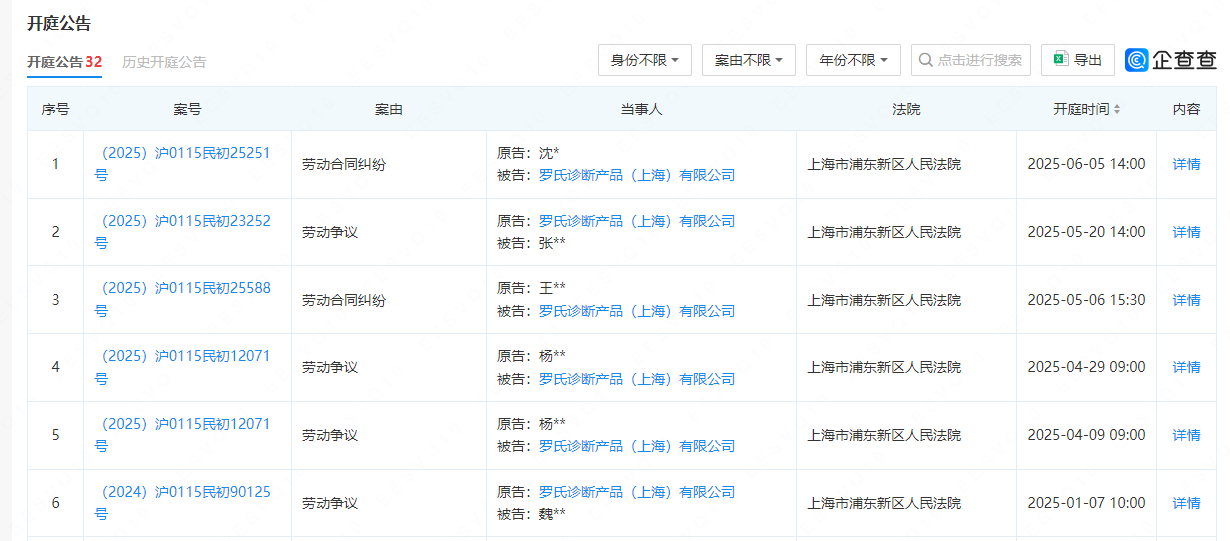The width and height of the screenshot is (1230, 541).
Task: Open the 案由不限 dropdown
Action: click(749, 60)
